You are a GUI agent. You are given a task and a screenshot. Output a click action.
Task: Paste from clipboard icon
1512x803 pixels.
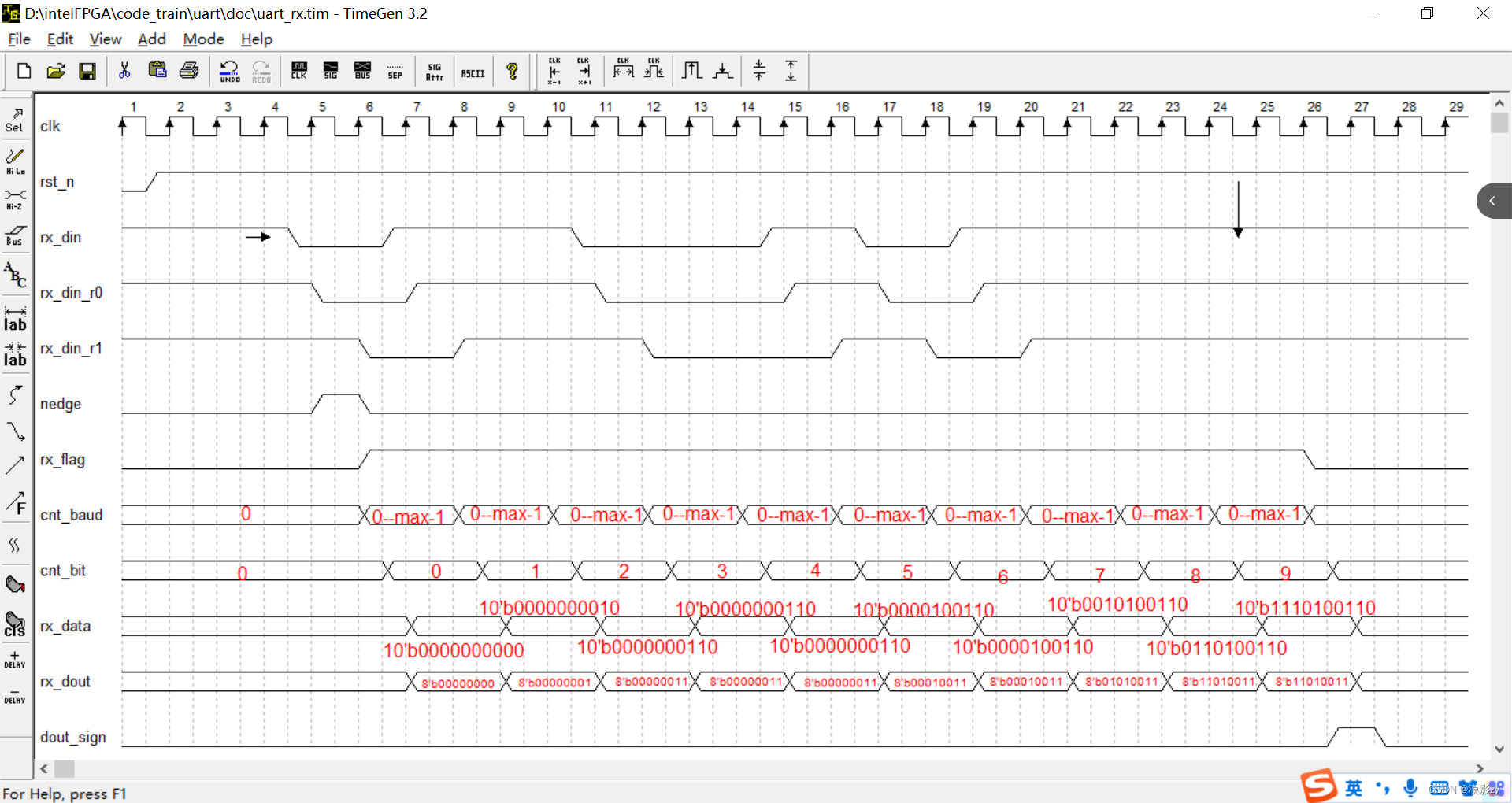click(157, 71)
